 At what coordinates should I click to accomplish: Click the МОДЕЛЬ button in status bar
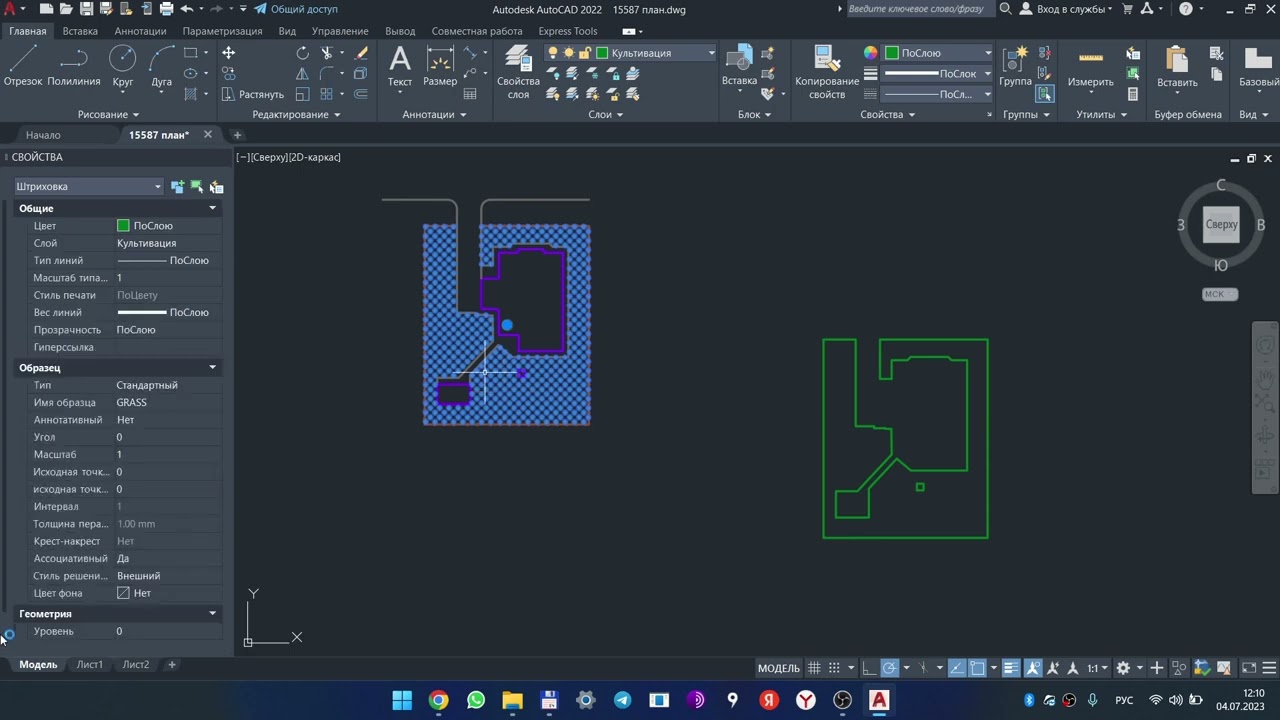(x=779, y=668)
